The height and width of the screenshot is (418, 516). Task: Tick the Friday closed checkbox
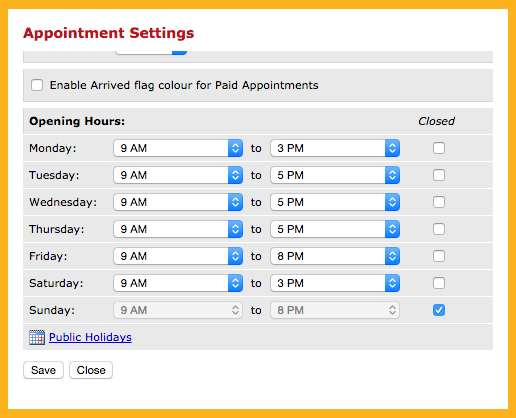click(x=439, y=256)
